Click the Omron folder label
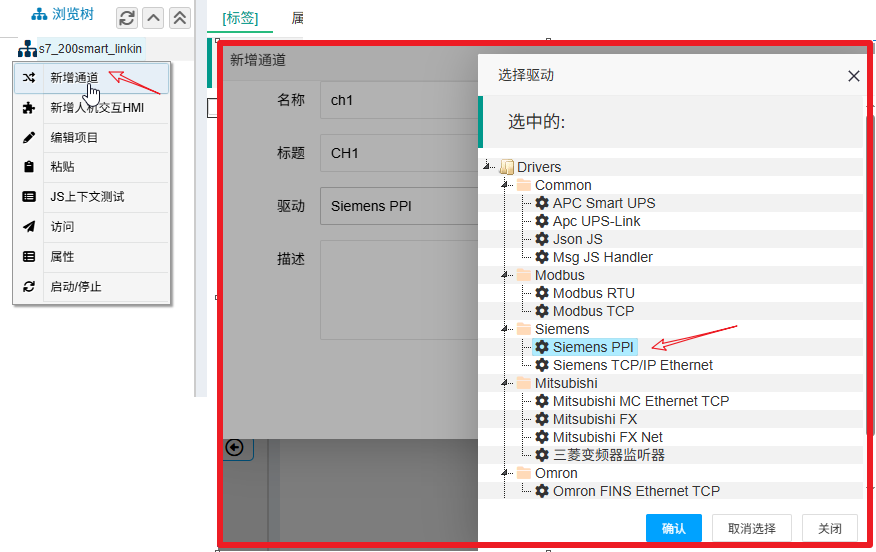This screenshot has width=876, height=552. [x=556, y=473]
